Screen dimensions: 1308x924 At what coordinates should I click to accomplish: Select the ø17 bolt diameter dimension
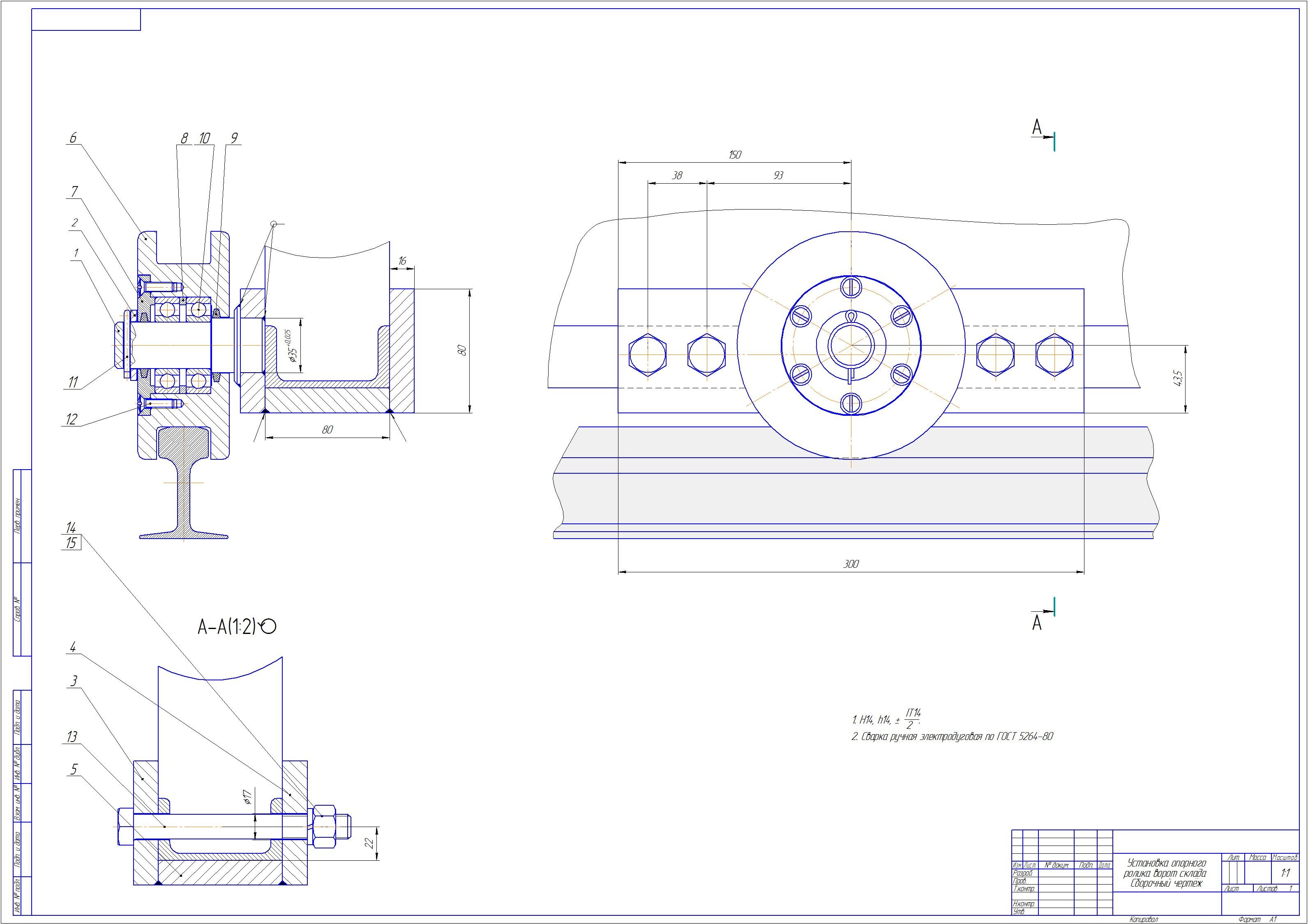pos(247,796)
